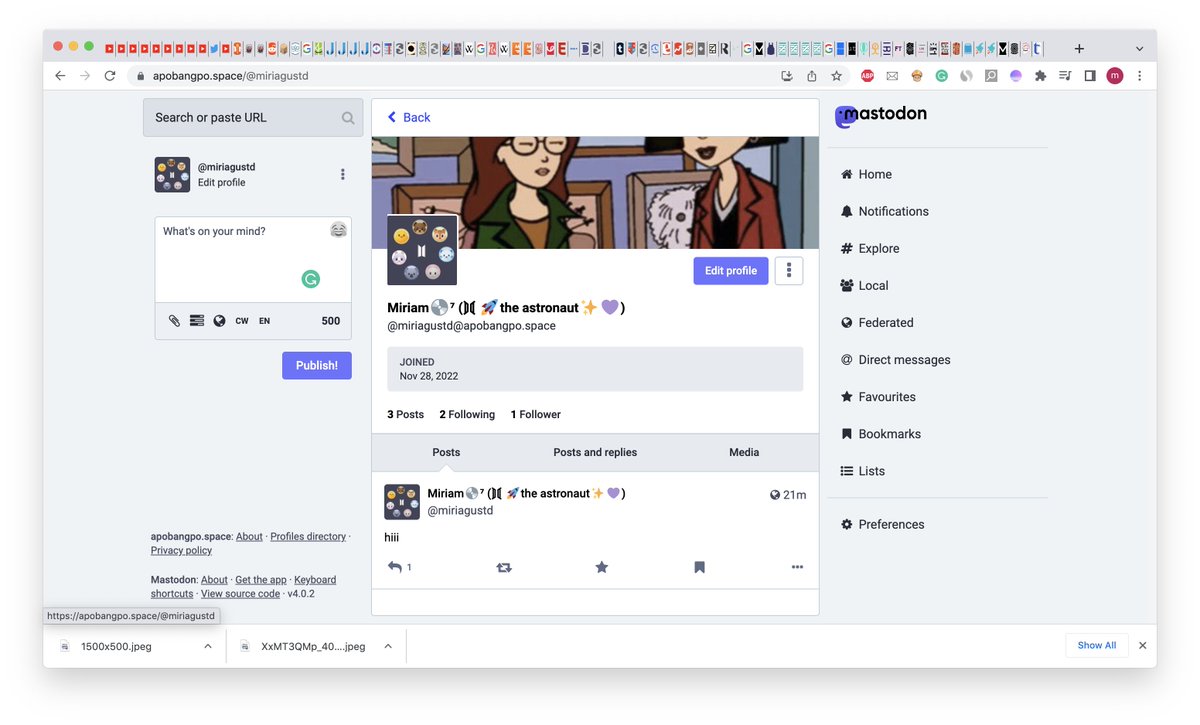Image resolution: width=1200 pixels, height=725 pixels.
Task: Open Explore hashtag icon
Action: 847,248
